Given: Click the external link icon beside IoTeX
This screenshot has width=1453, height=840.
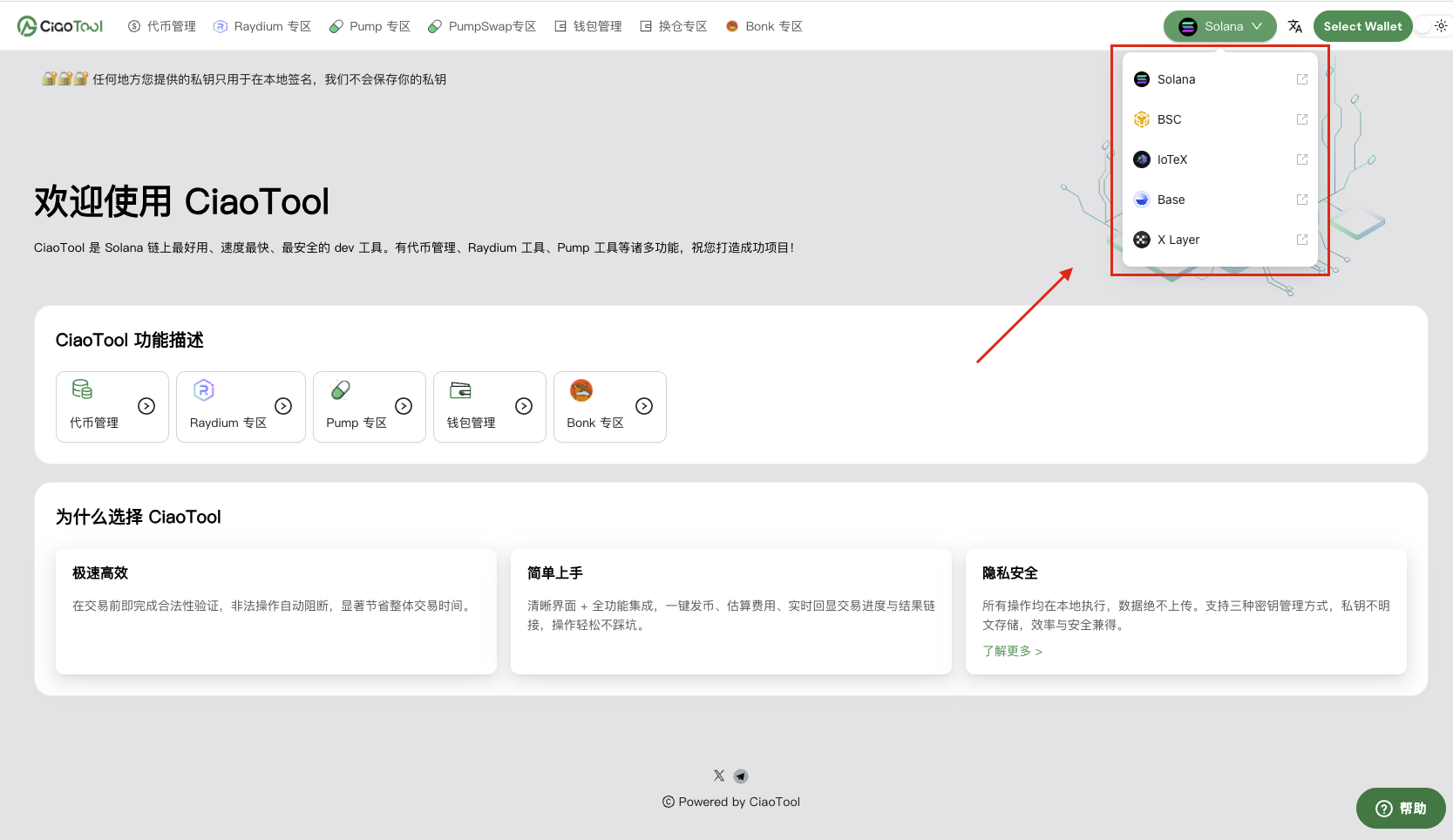Looking at the screenshot, I should coord(1302,159).
